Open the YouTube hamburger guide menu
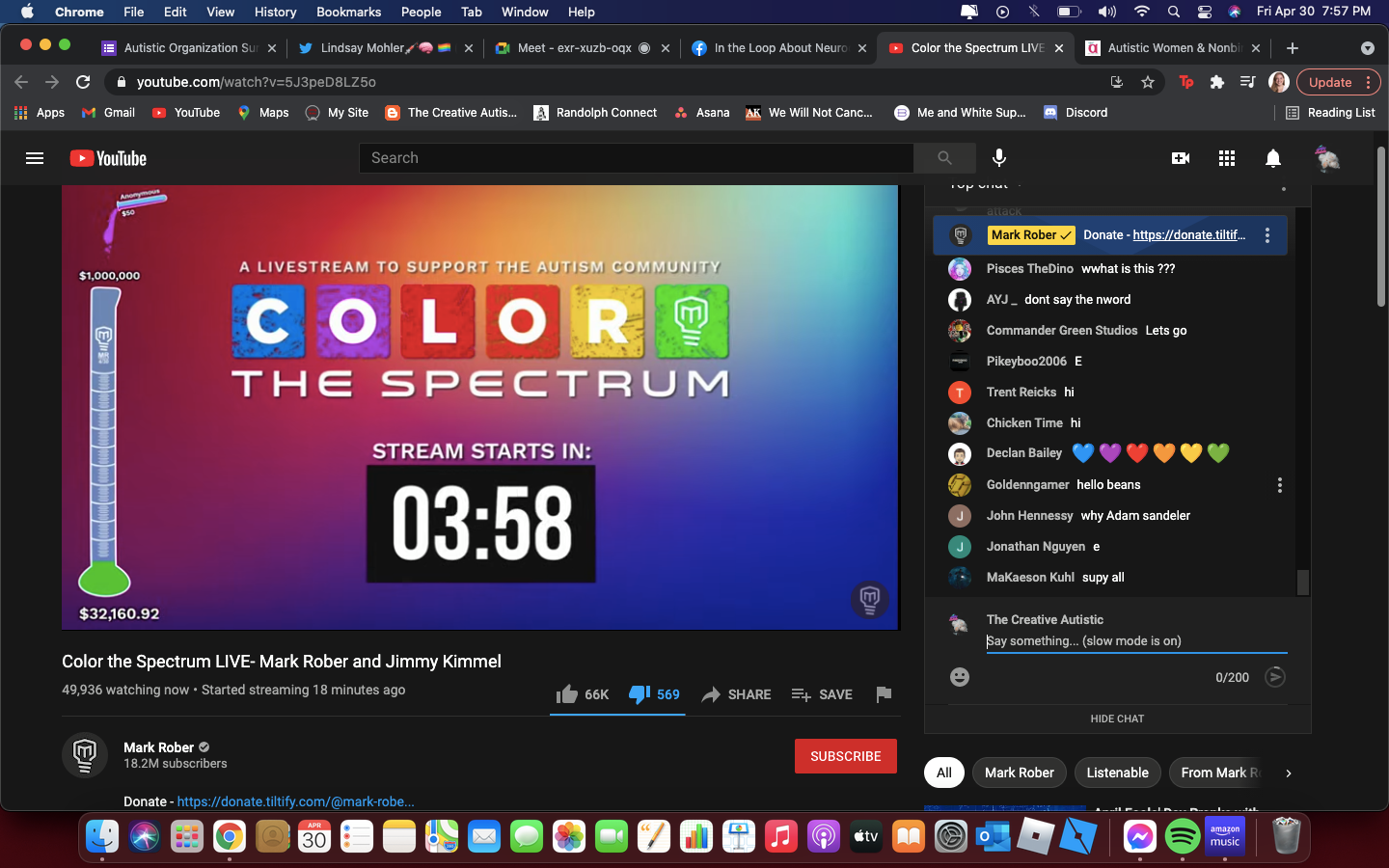Screen dimensions: 1389x868 pyautogui.click(x=35, y=158)
